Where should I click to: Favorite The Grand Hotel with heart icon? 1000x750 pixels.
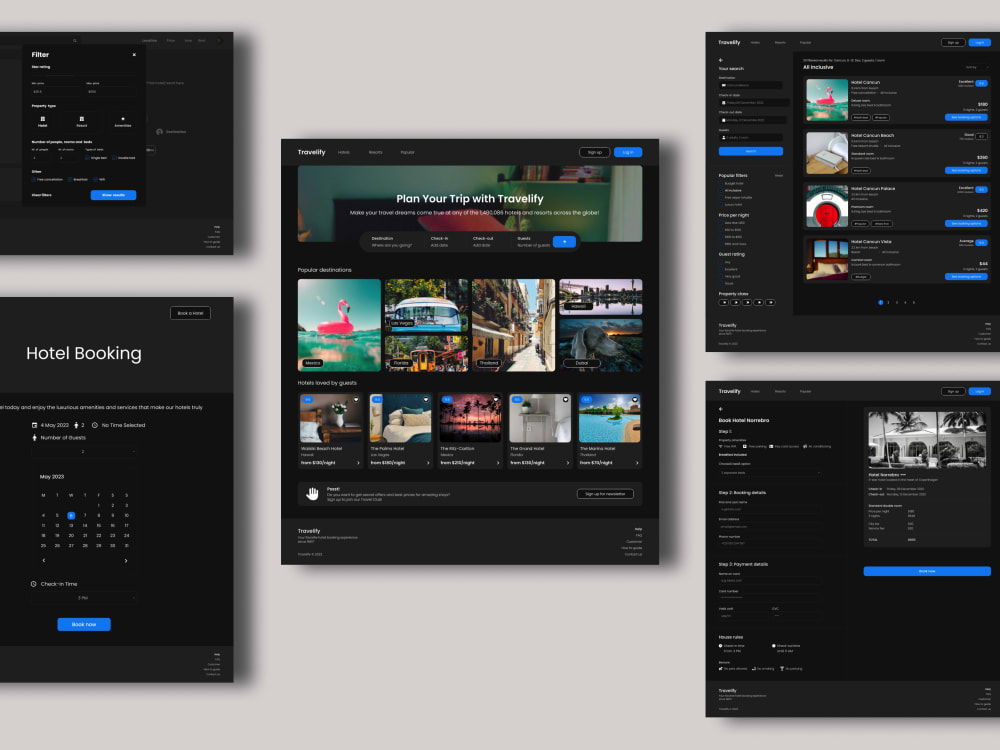565,400
